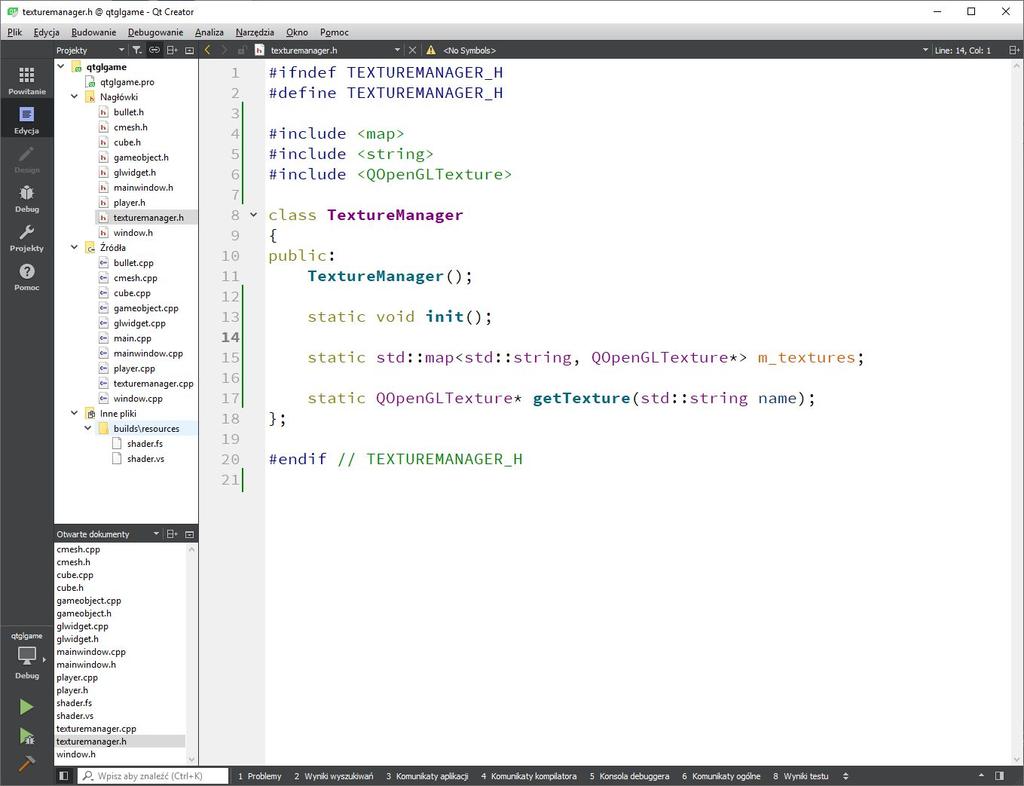This screenshot has height=786, width=1024.
Task: Open Wyniki wyszukiwań output pane
Action: (334, 776)
